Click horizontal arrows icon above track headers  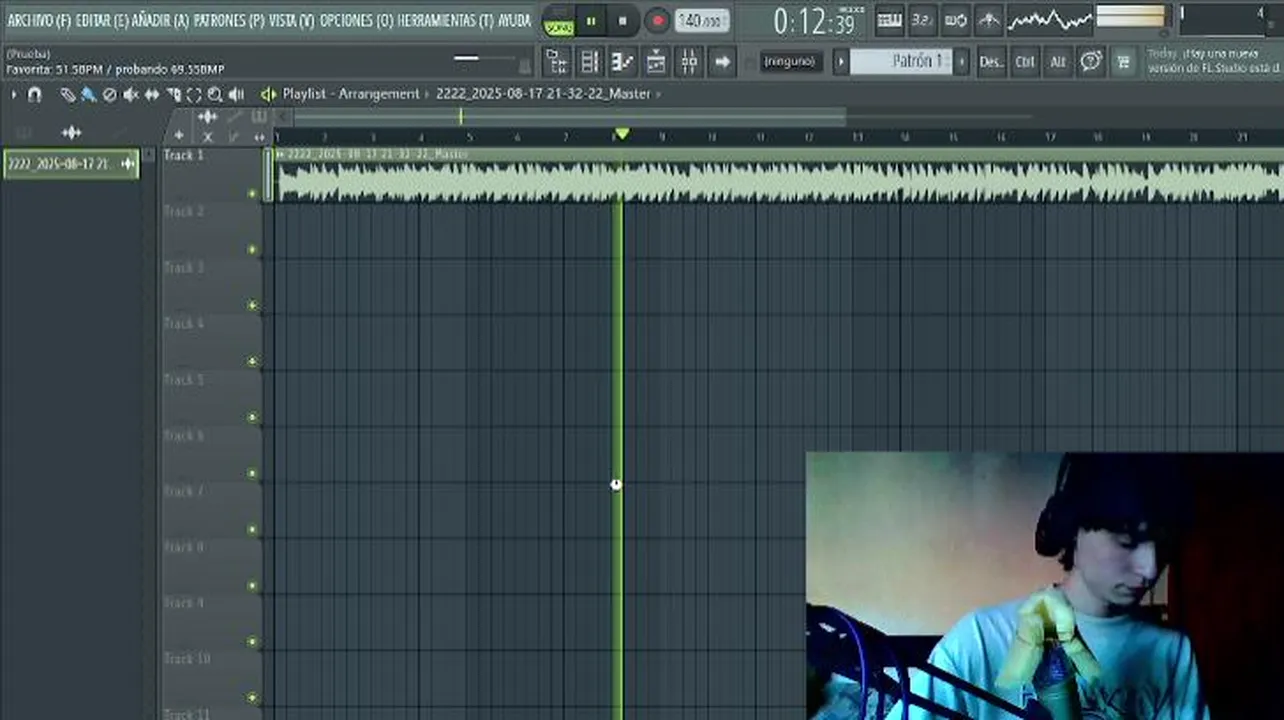point(259,136)
